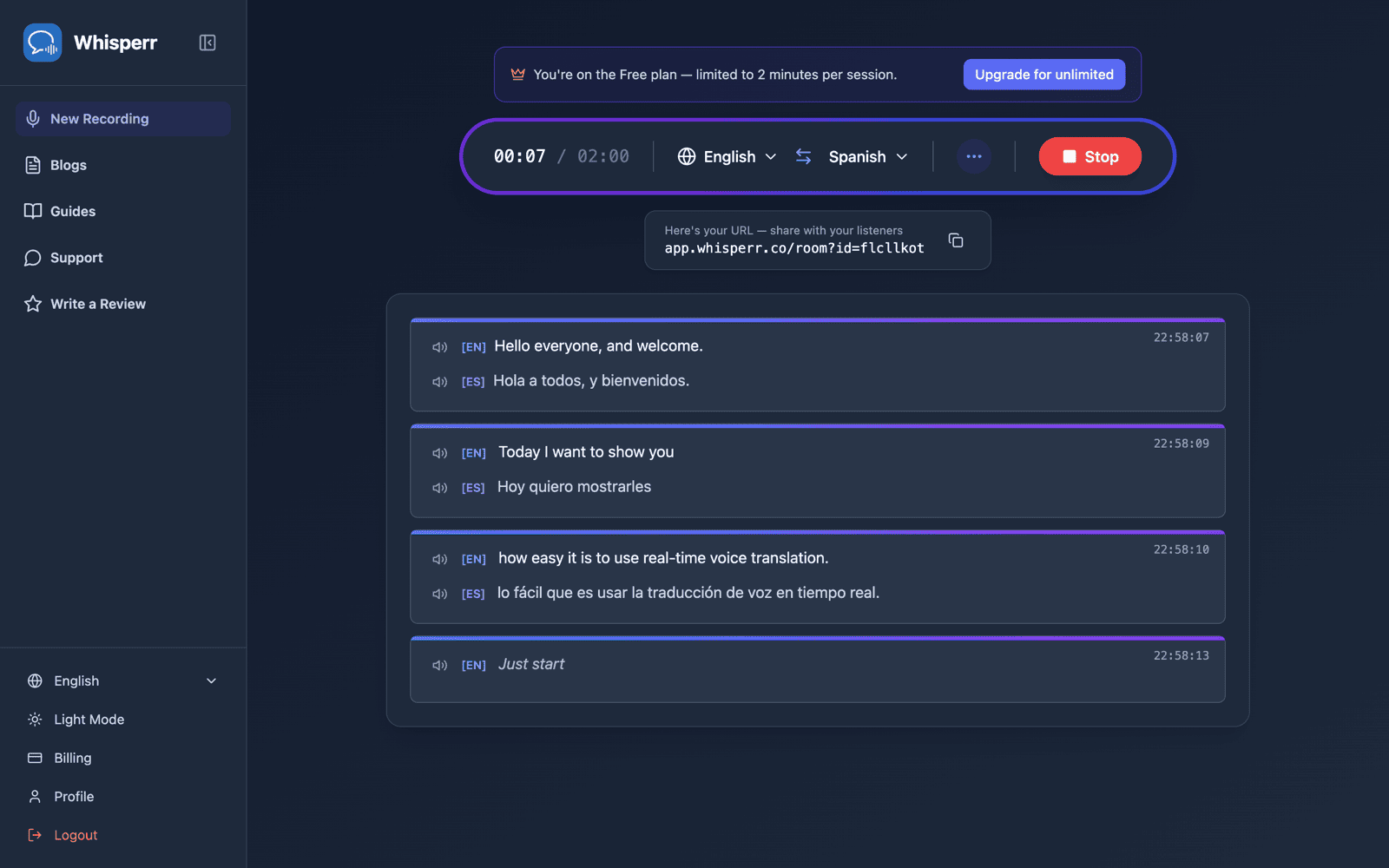Click timestamp 22:58:13
1389x868 pixels.
[x=1181, y=655]
